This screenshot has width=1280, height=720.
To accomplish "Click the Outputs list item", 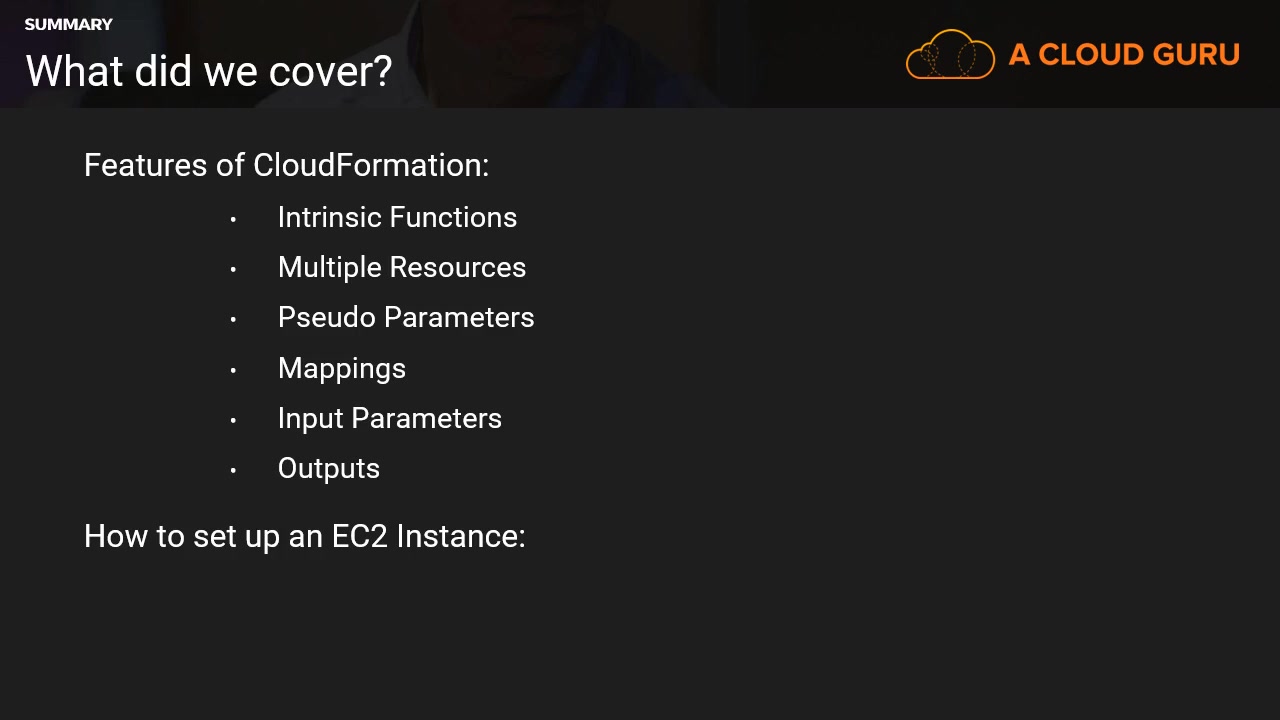I will click(328, 468).
